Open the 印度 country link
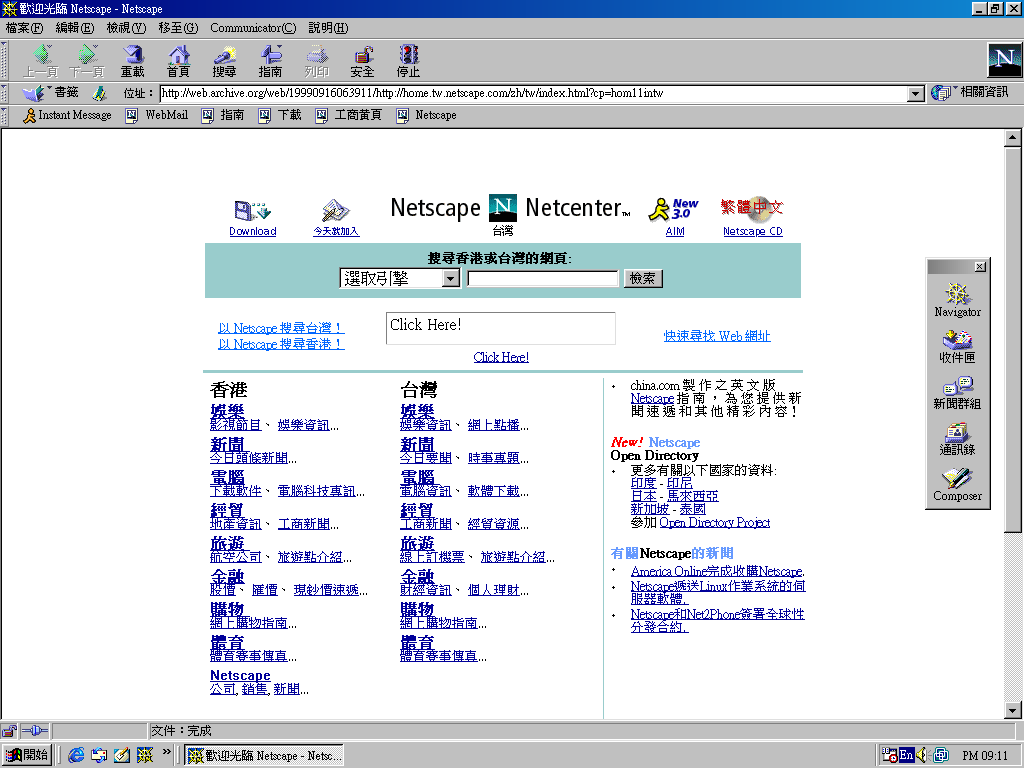 click(643, 483)
